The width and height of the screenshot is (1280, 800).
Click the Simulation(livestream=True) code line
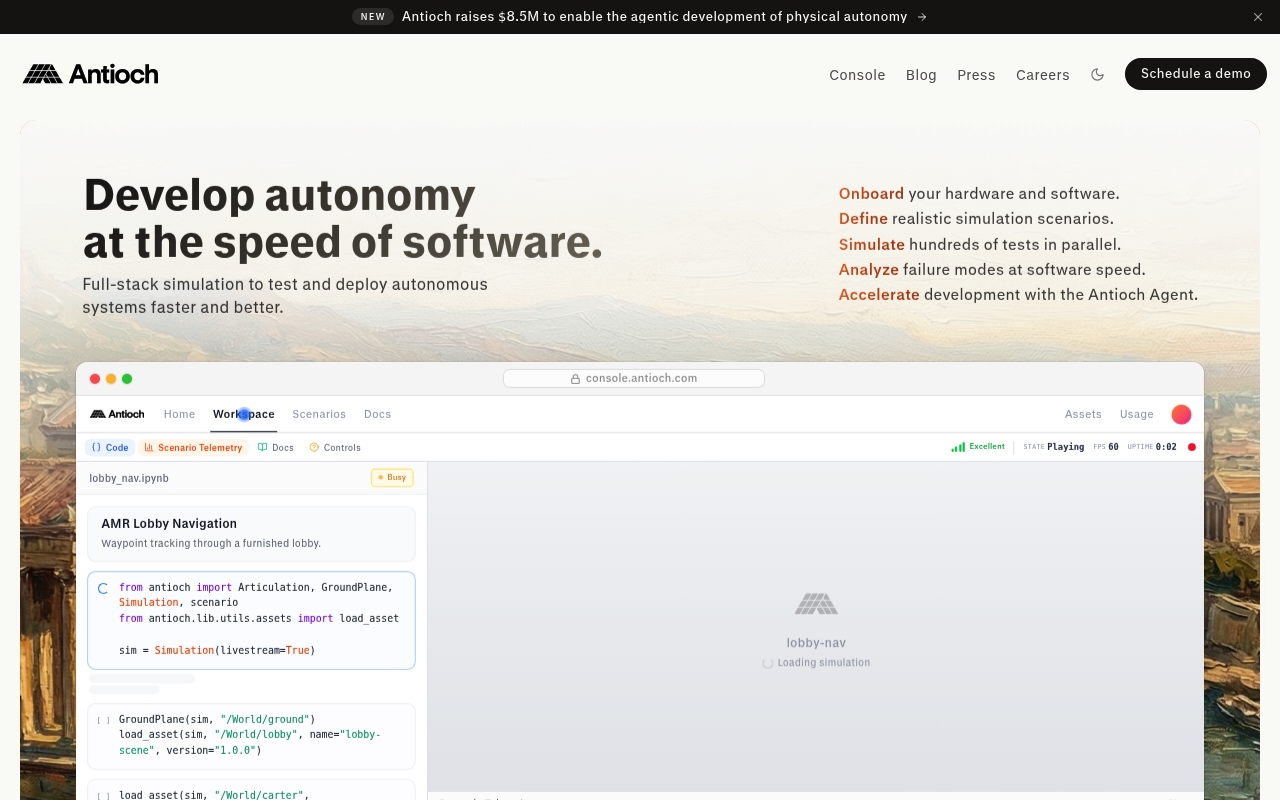pos(217,650)
